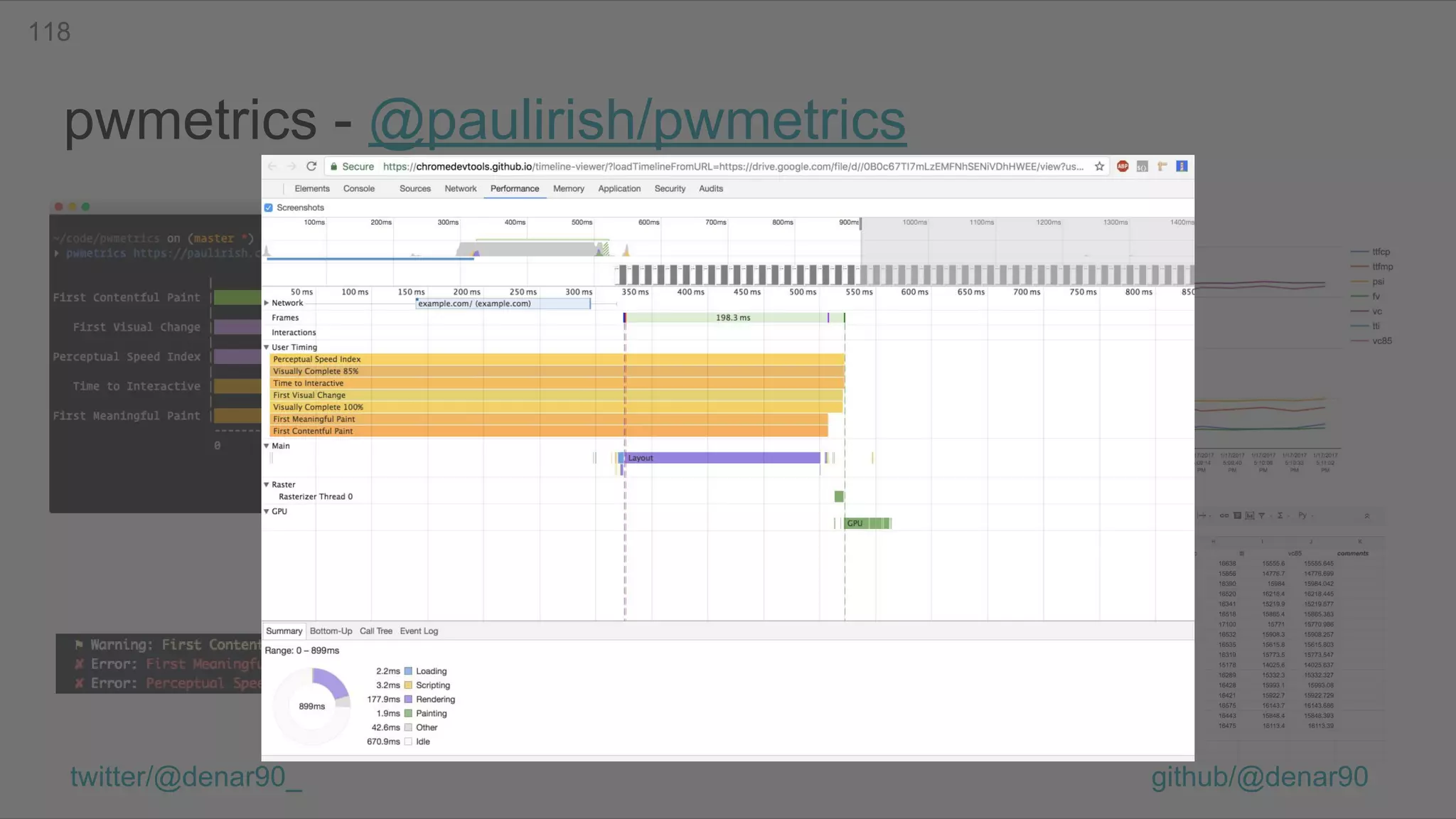
Task: Select the Visually Complete 100% bar
Action: click(557, 407)
